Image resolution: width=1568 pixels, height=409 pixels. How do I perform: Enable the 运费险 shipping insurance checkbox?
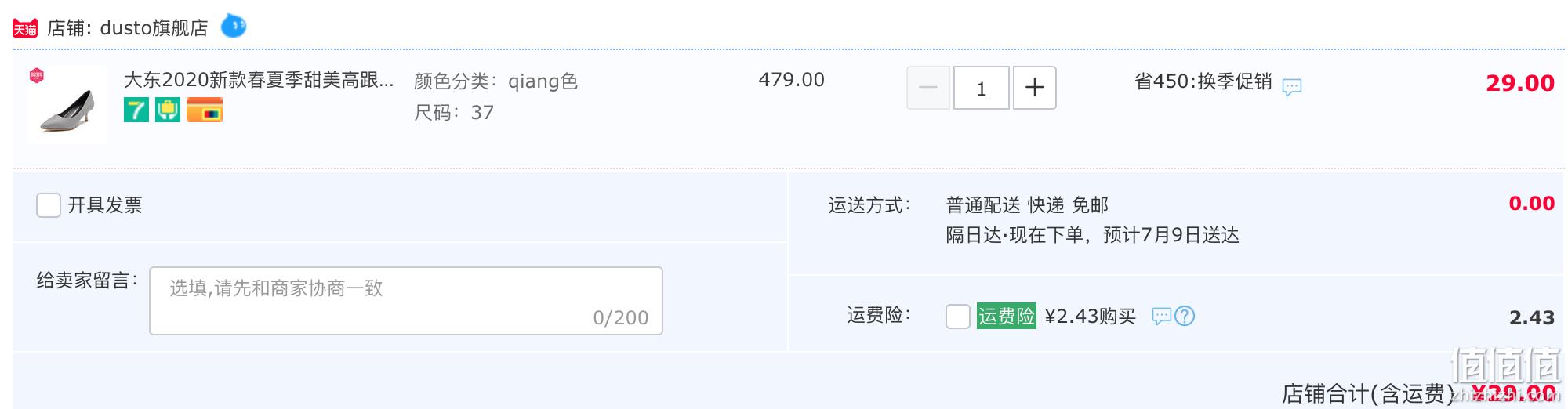958,316
